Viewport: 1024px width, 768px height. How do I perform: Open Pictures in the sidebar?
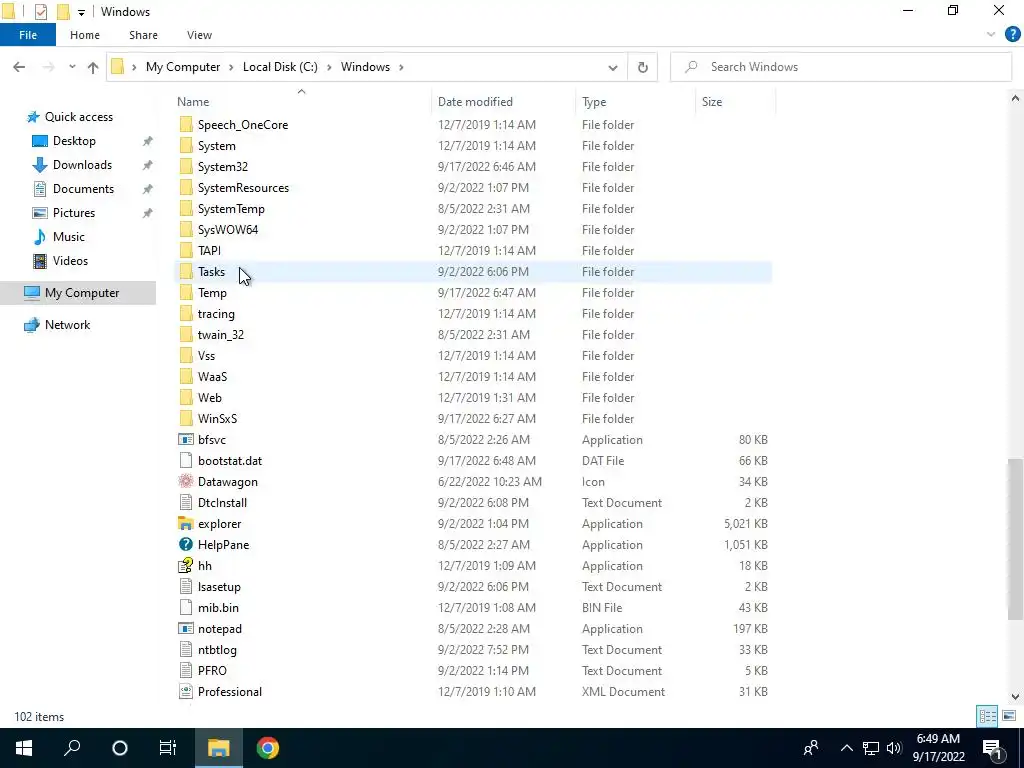pos(74,213)
